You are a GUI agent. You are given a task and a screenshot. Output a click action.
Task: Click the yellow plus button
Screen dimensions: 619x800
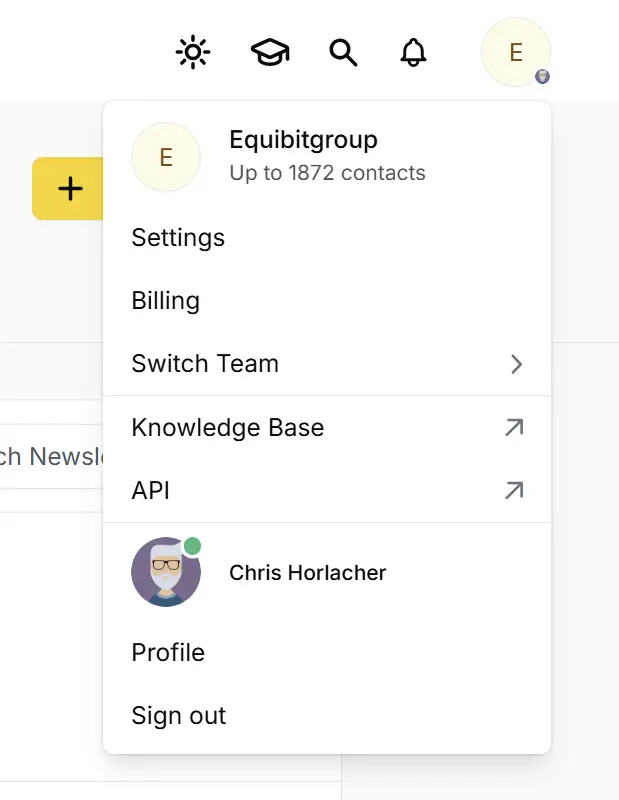tap(68, 189)
